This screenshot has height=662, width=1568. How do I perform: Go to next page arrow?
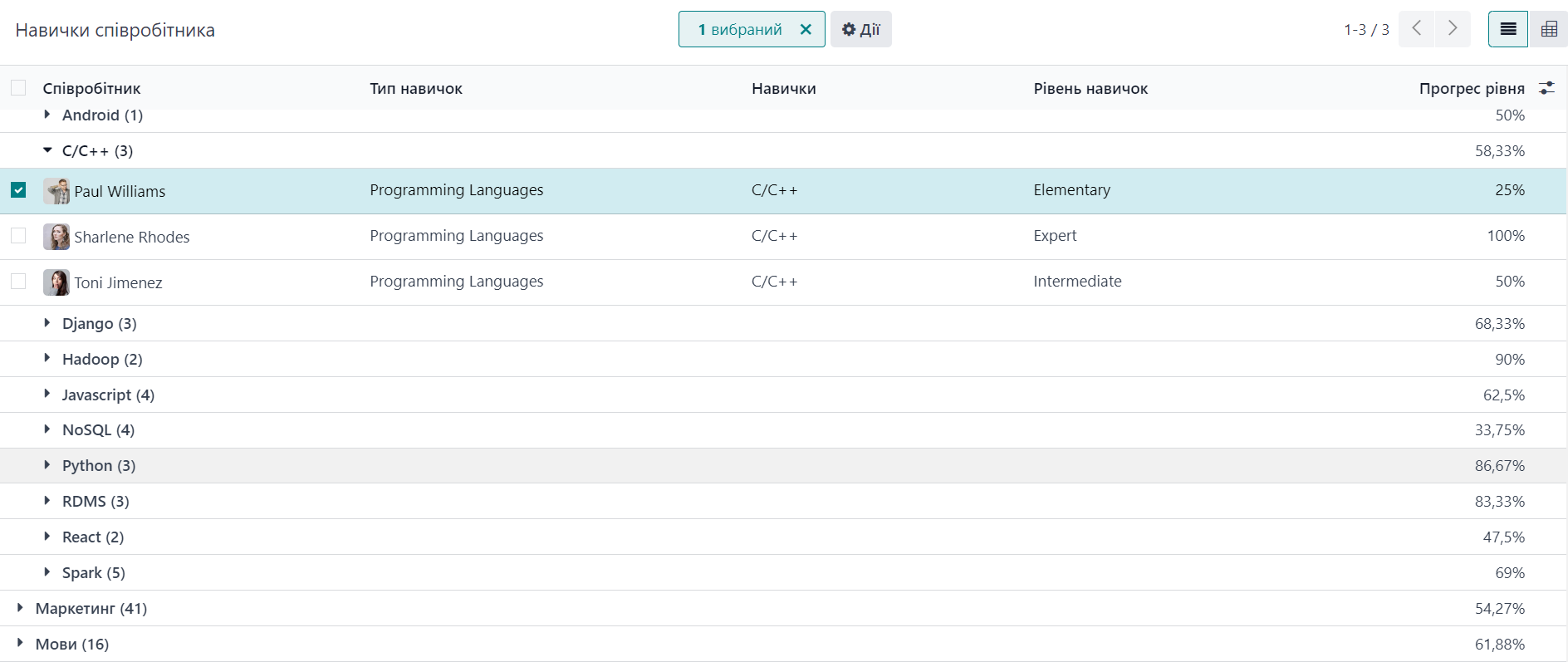1453,29
